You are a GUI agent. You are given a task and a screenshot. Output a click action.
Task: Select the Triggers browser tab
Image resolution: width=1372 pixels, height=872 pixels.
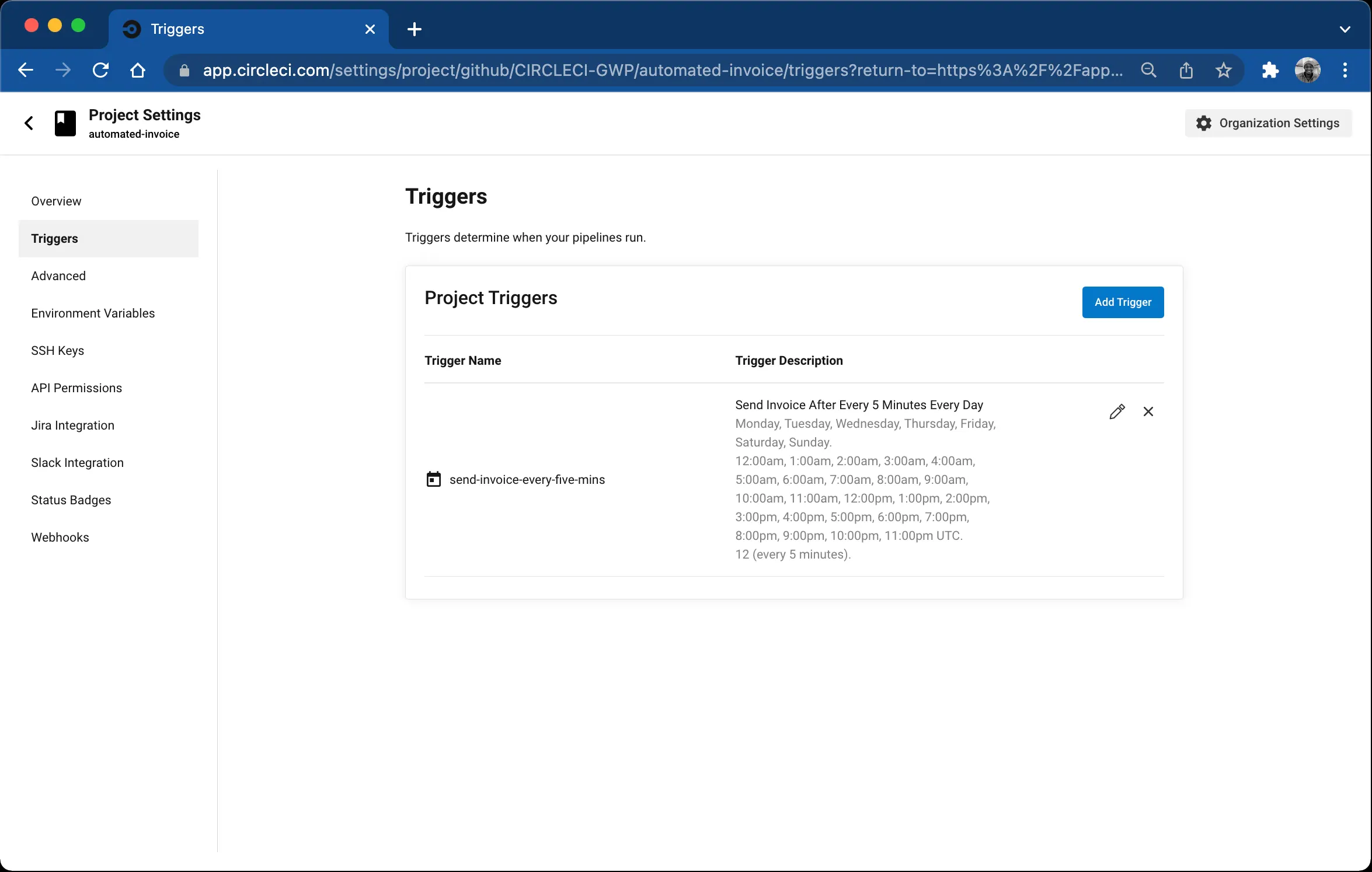click(248, 29)
